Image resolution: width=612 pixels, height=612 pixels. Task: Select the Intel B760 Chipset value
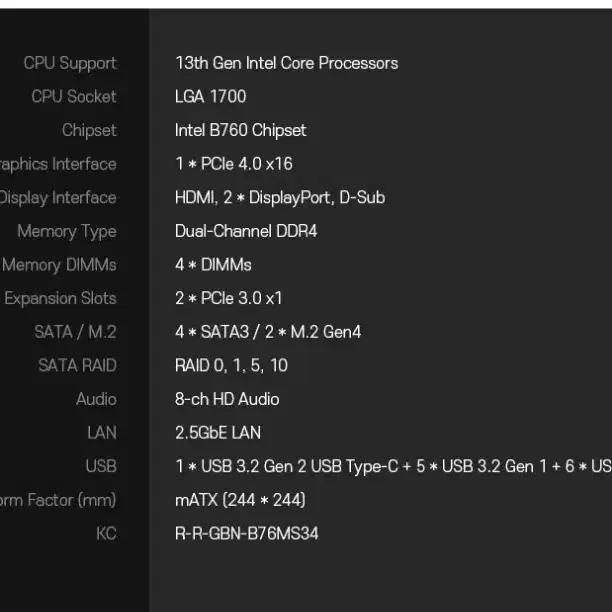(240, 130)
